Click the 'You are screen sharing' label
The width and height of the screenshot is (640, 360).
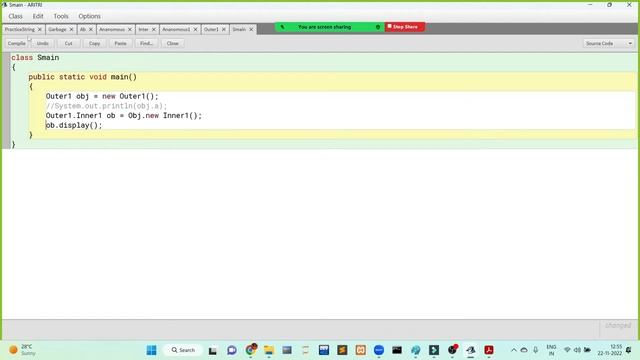click(324, 27)
